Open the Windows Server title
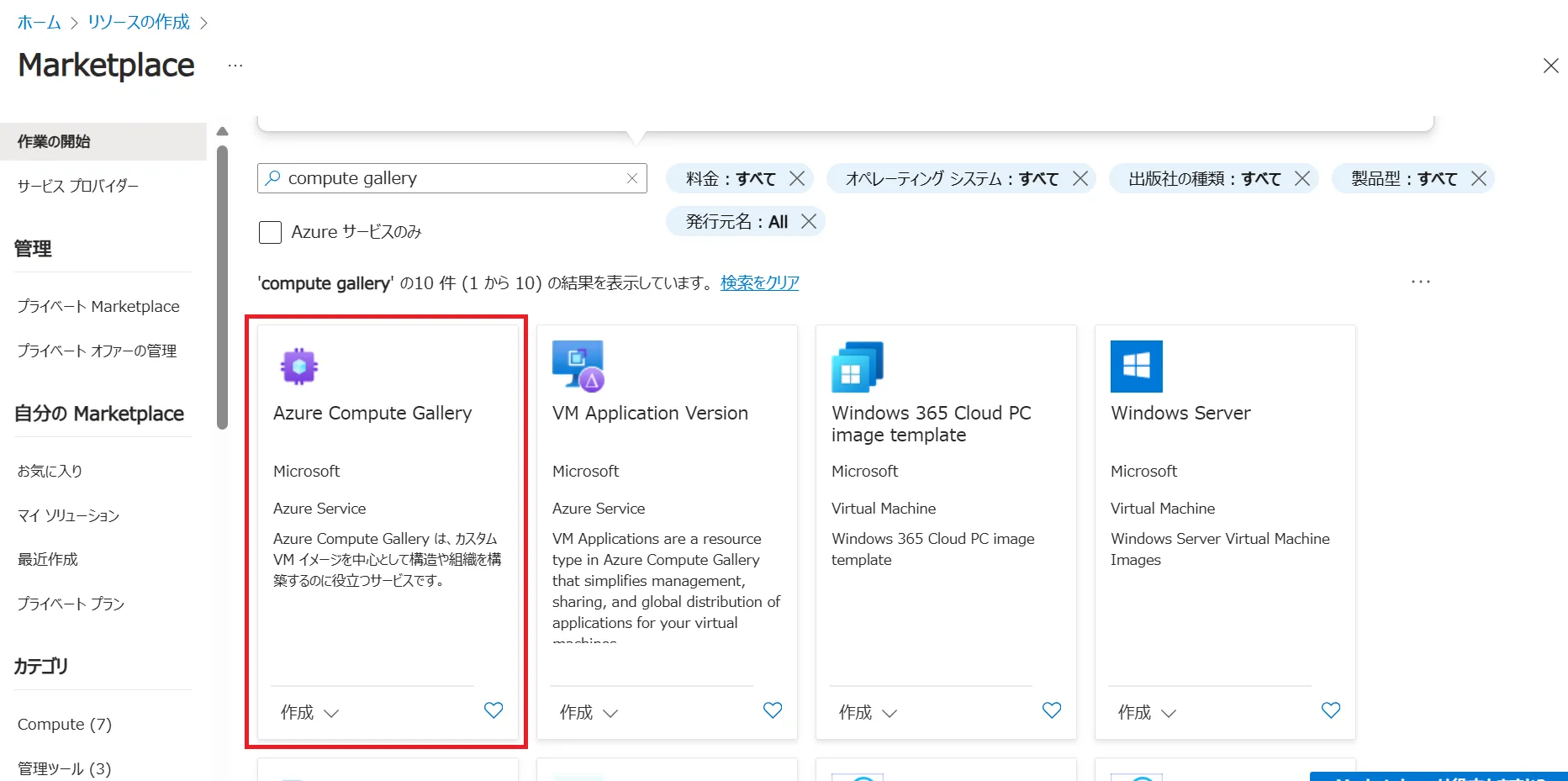Image resolution: width=1568 pixels, height=781 pixels. point(1180,413)
